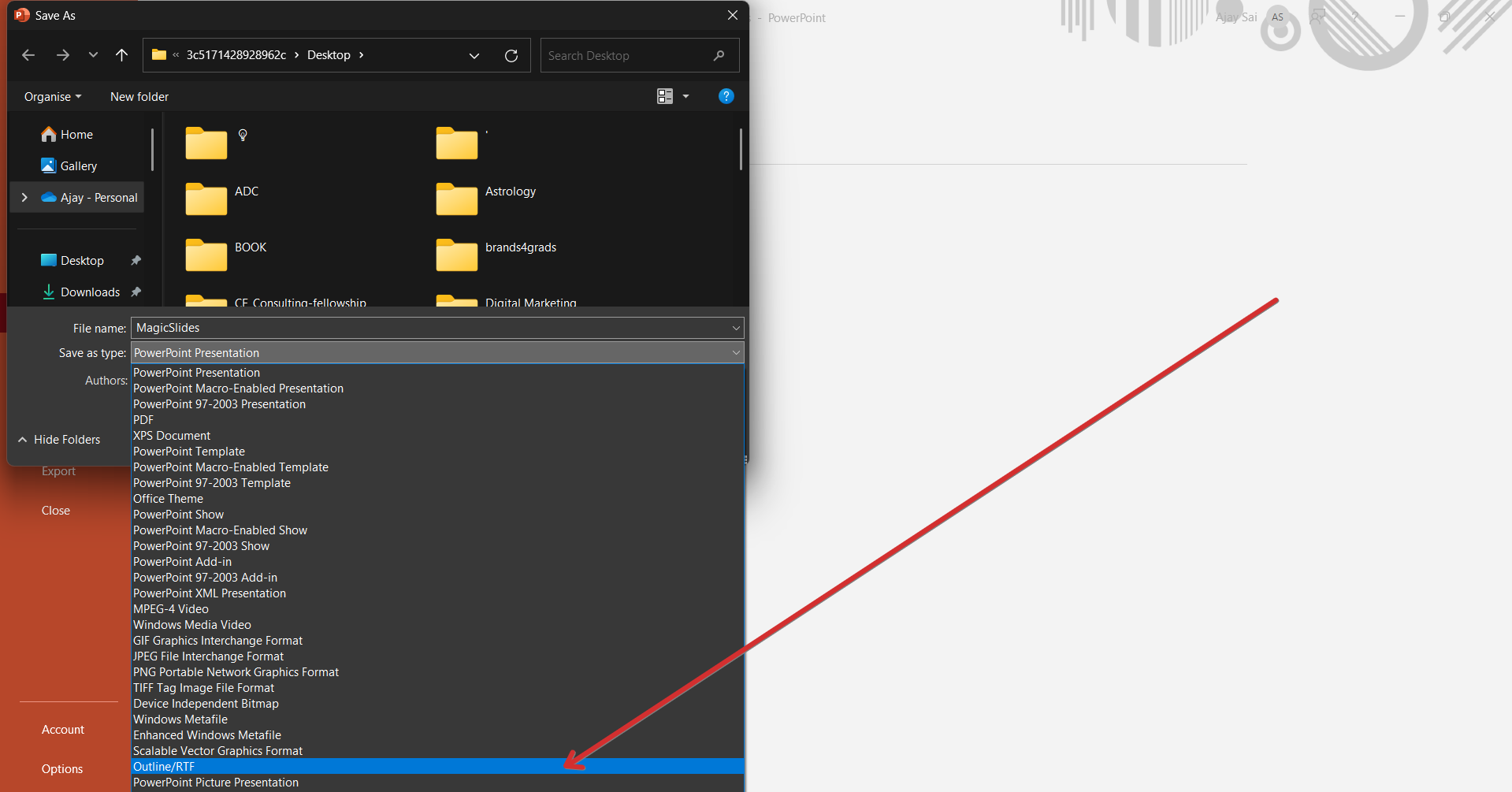Collapse navigation with Hide Folders
The width and height of the screenshot is (1512, 792).
coord(60,440)
